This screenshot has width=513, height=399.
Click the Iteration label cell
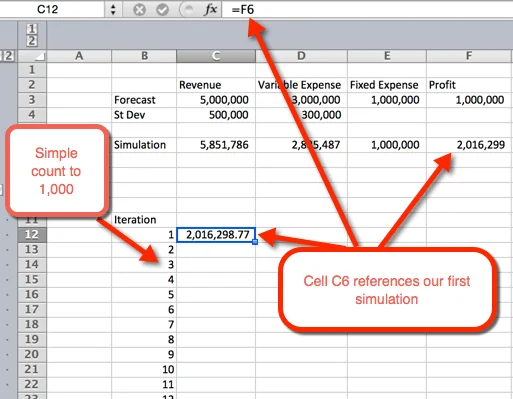coord(144,220)
